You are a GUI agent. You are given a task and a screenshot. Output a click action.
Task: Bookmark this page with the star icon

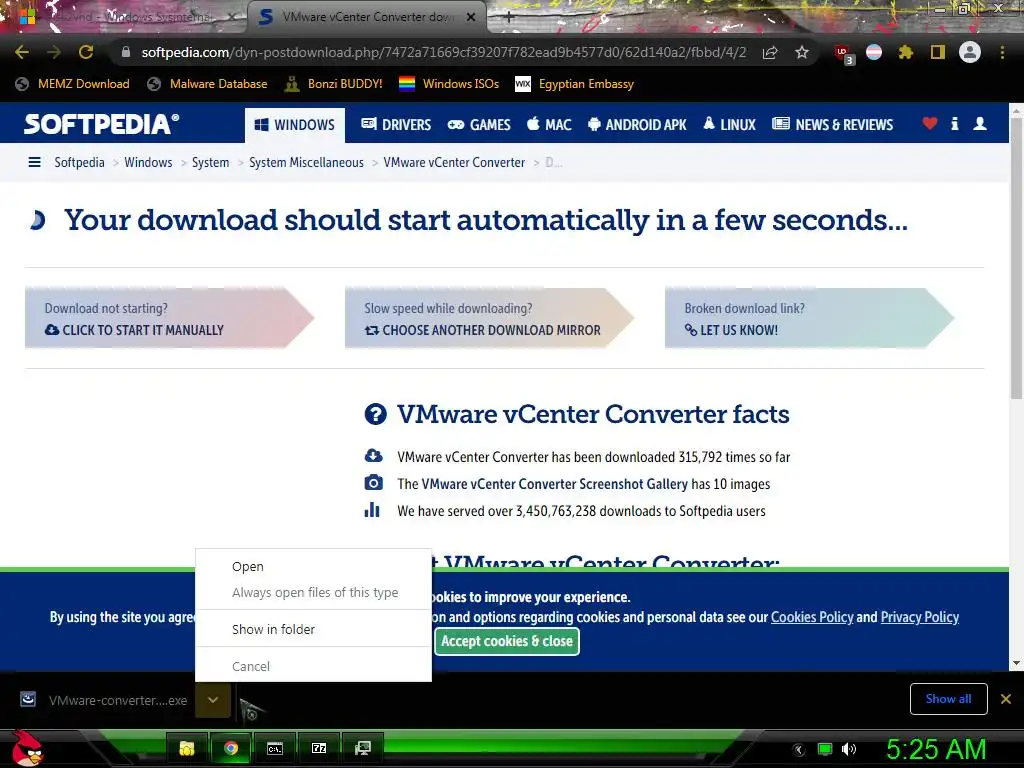(x=802, y=52)
